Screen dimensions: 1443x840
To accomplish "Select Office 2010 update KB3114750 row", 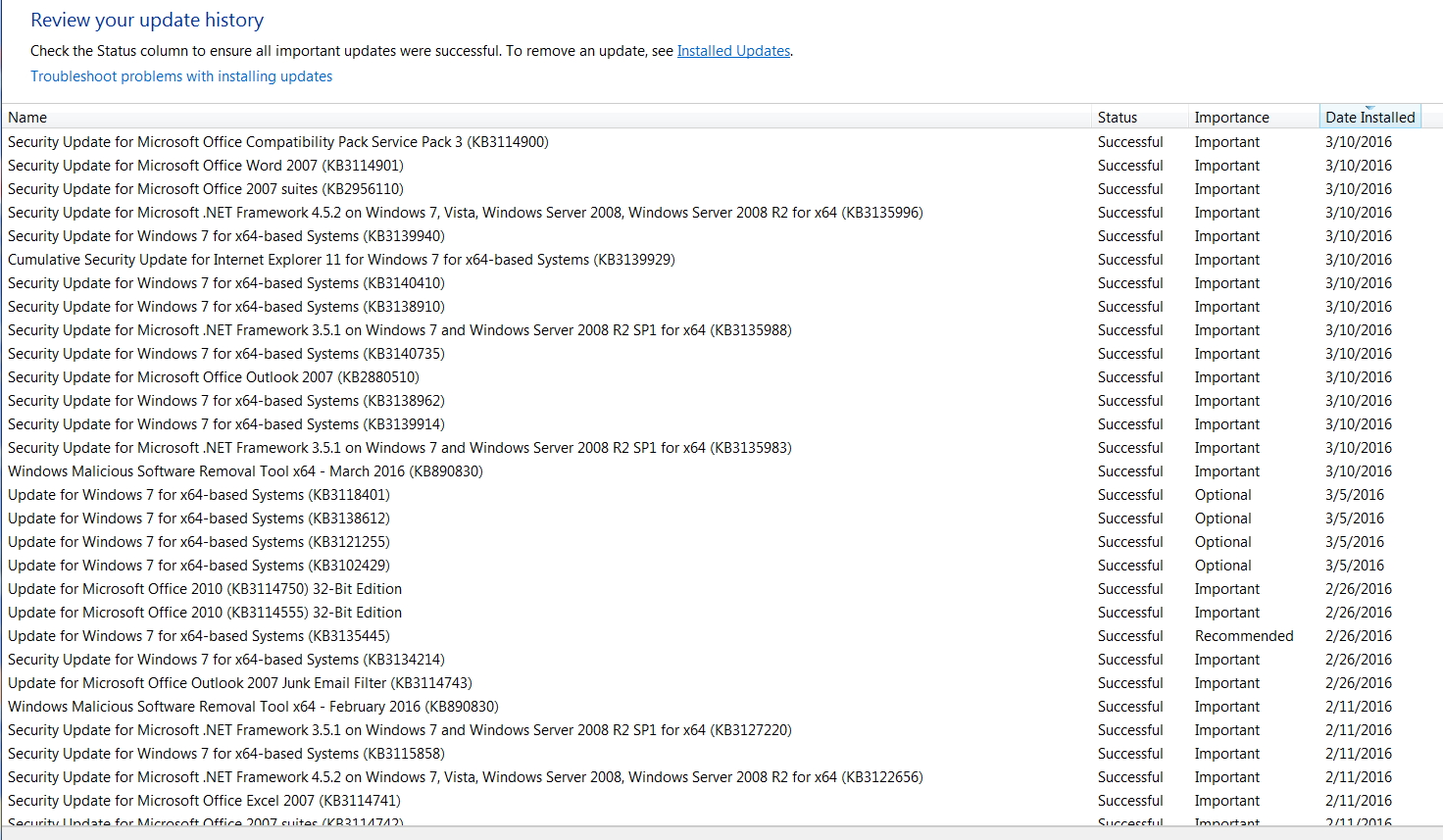I will [x=205, y=589].
